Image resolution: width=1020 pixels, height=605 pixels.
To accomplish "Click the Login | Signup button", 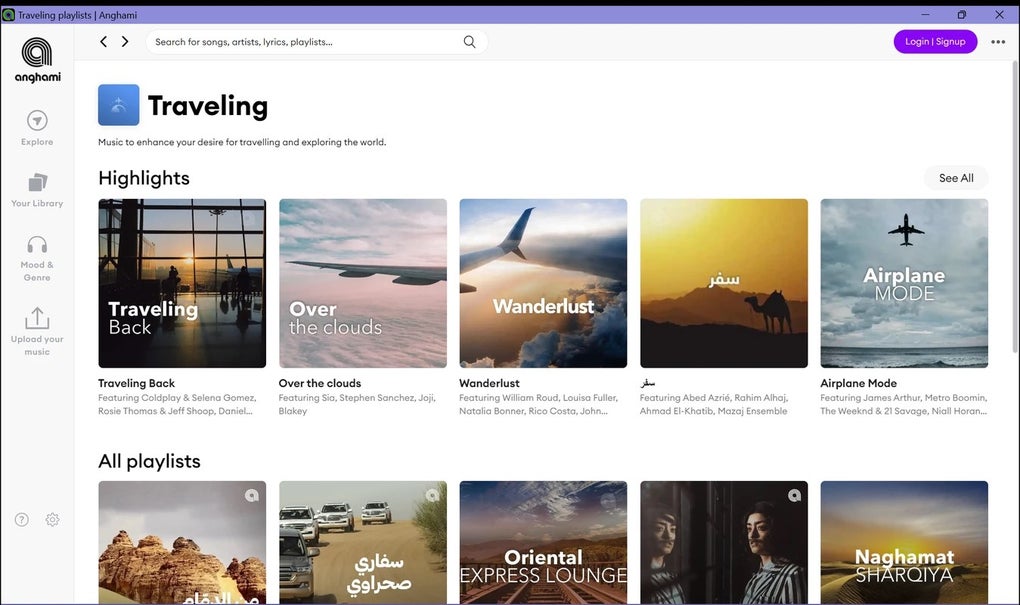I will pyautogui.click(x=935, y=41).
